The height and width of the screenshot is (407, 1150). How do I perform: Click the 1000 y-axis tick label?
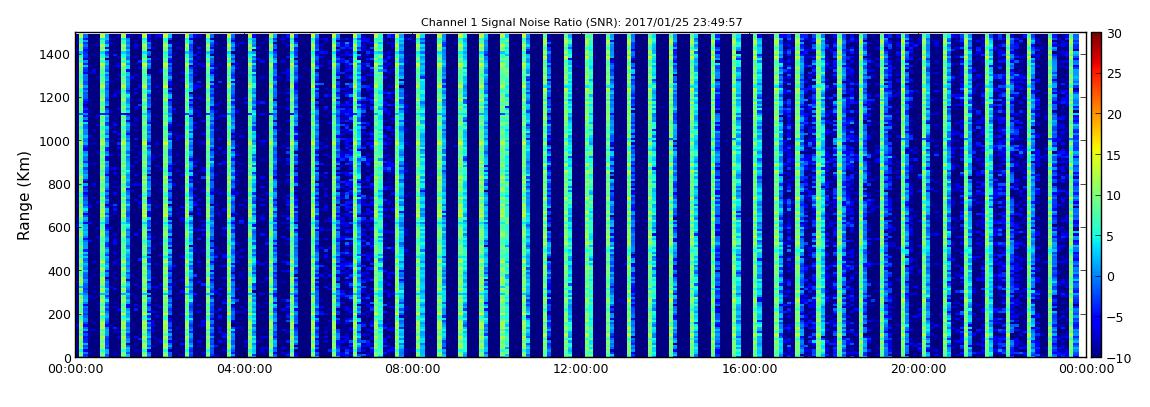point(56,141)
